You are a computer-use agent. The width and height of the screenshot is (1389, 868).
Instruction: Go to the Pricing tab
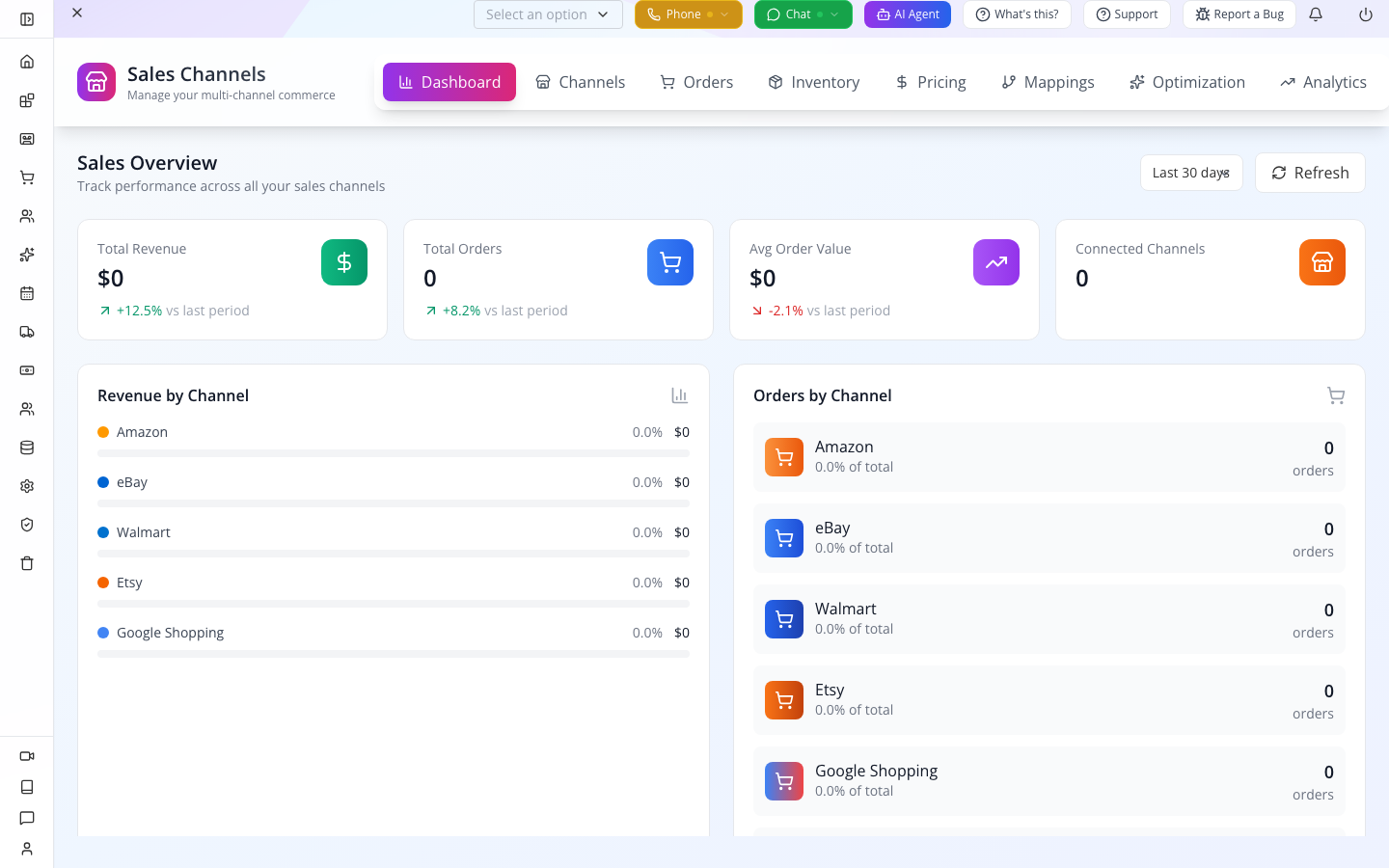tap(931, 82)
